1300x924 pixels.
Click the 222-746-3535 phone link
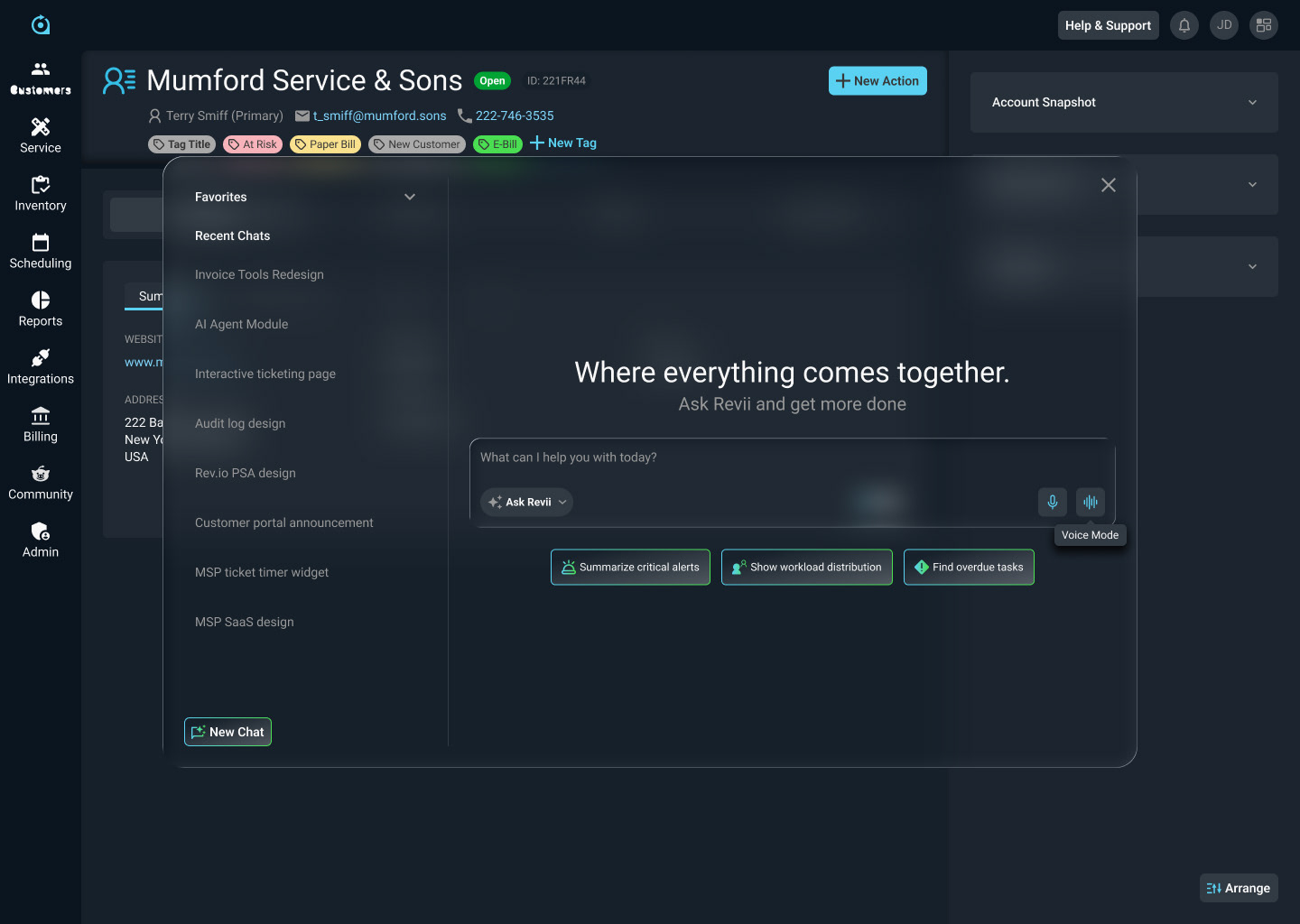click(515, 115)
